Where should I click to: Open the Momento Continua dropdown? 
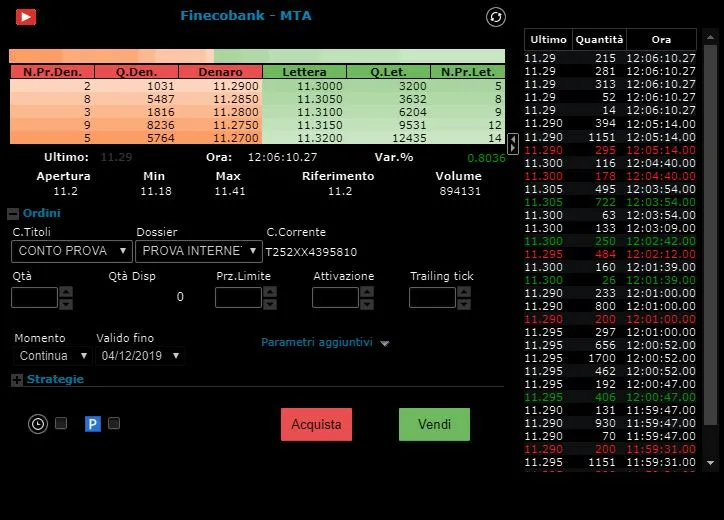coord(52,356)
